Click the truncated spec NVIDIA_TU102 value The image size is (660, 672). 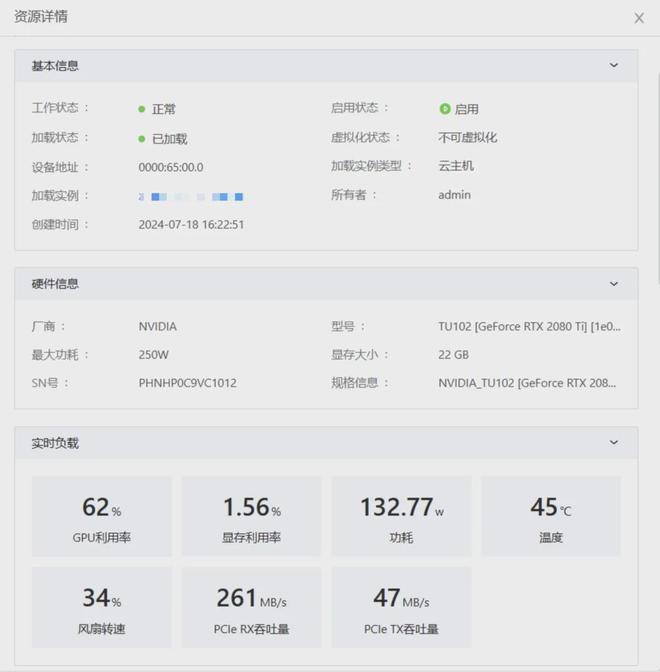coord(527,383)
